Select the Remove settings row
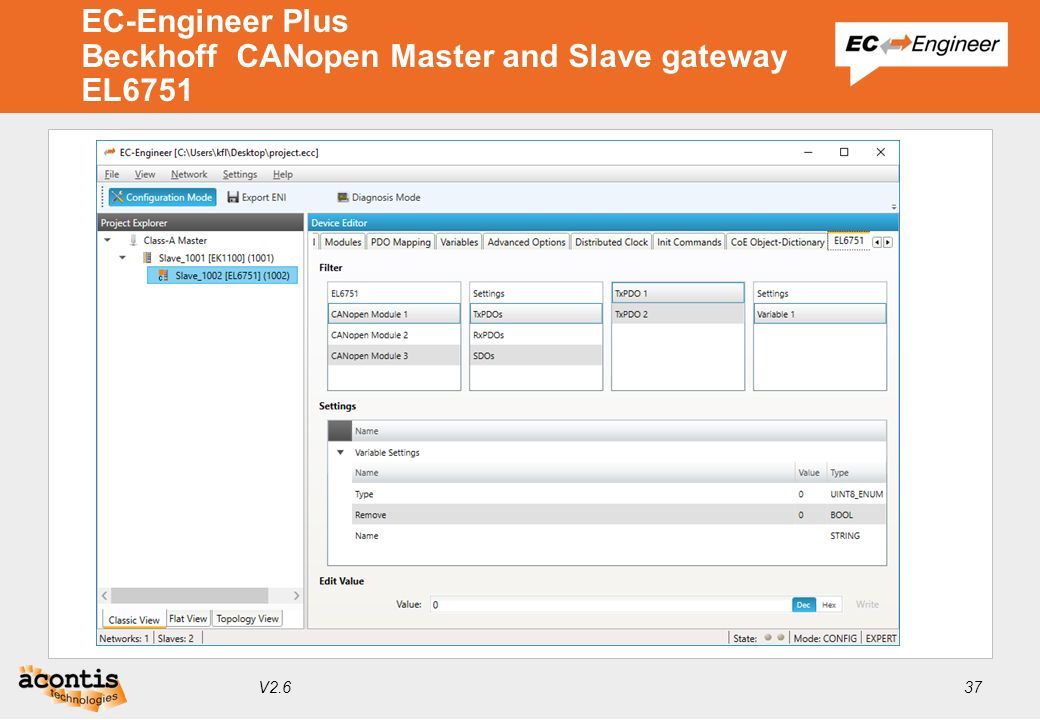This screenshot has width=1040, height=720. [x=619, y=514]
